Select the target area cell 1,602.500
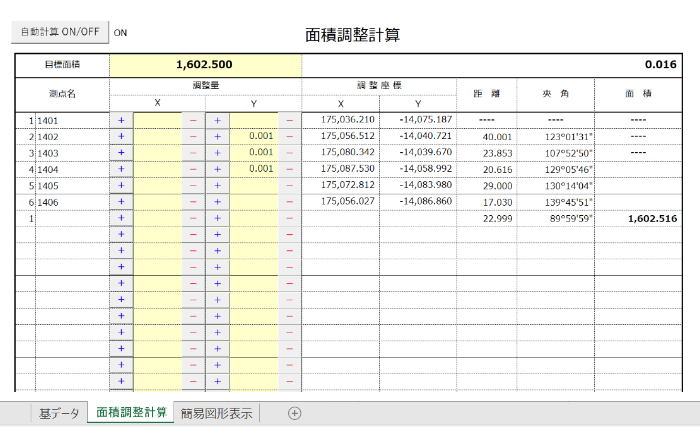 click(x=205, y=65)
